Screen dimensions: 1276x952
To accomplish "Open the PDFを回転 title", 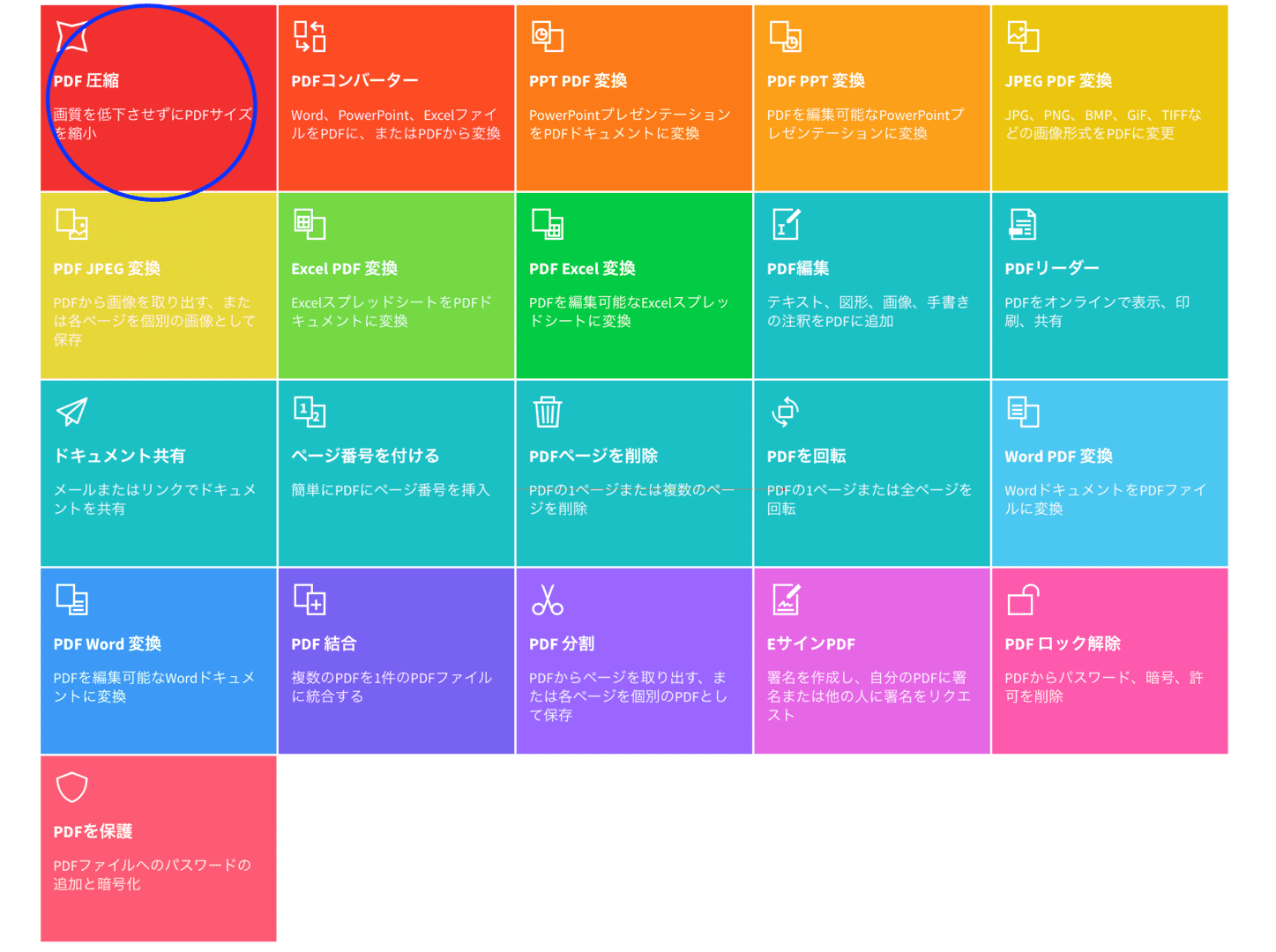I will click(806, 457).
